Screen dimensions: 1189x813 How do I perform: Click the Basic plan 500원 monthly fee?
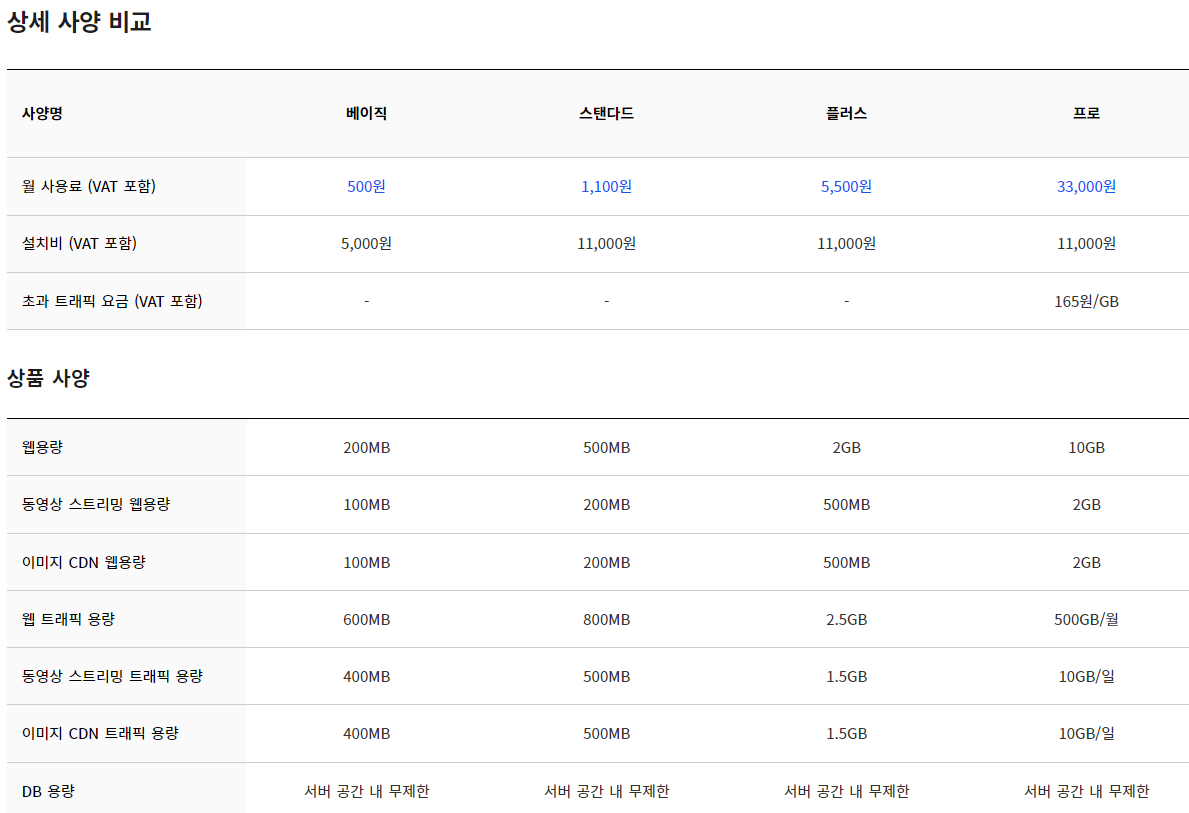[366, 186]
